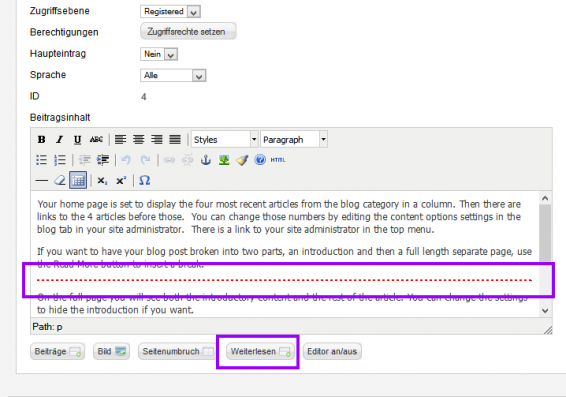Viewport: 566px width, 397px height.
Task: Click the 'Beitragsinhalt' label
Action: [60, 117]
